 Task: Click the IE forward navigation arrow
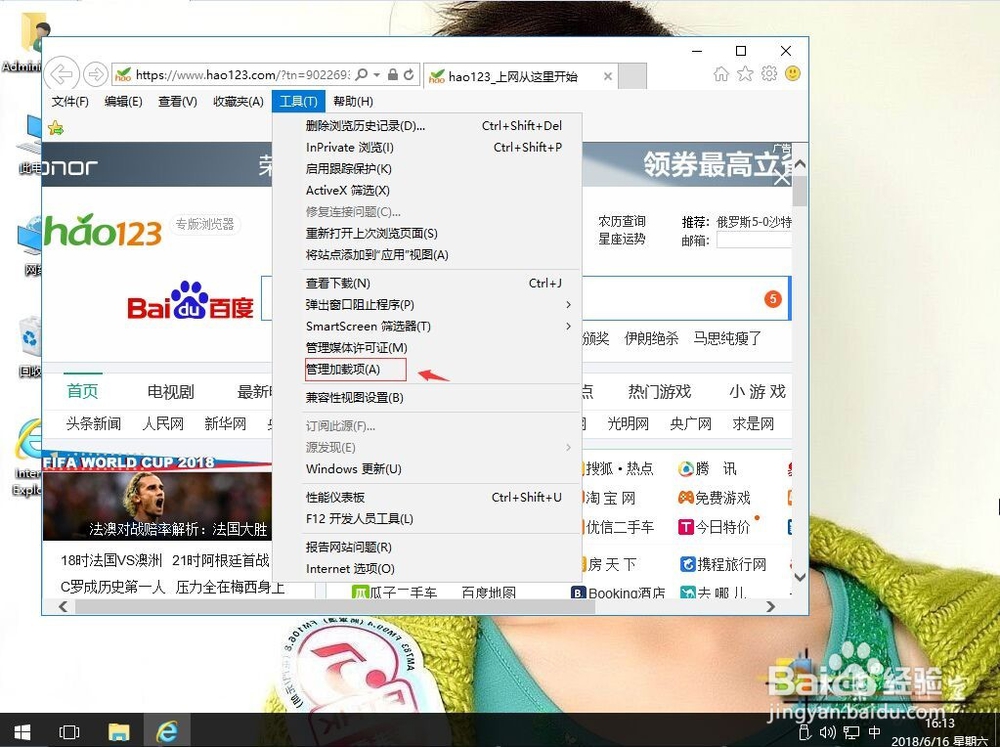[x=96, y=75]
